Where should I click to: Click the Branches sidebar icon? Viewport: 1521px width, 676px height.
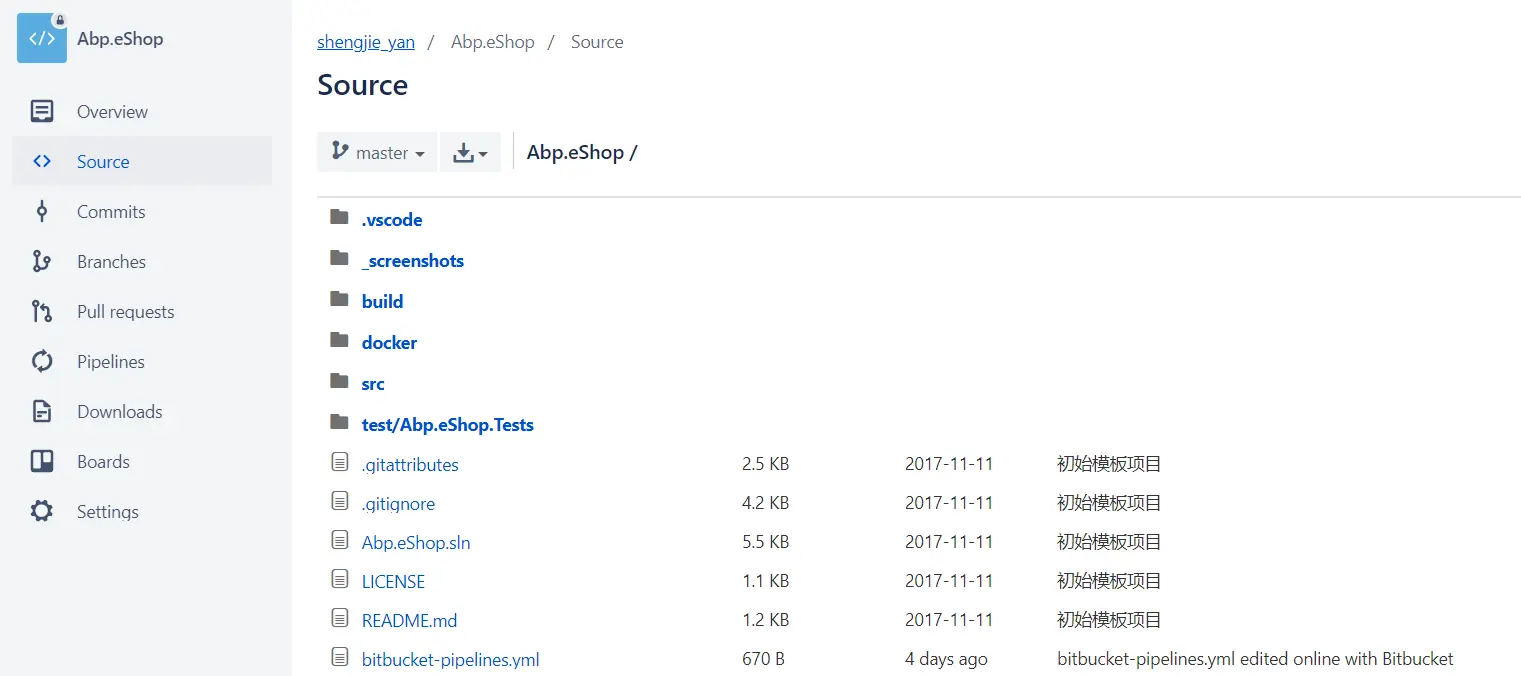pos(42,261)
